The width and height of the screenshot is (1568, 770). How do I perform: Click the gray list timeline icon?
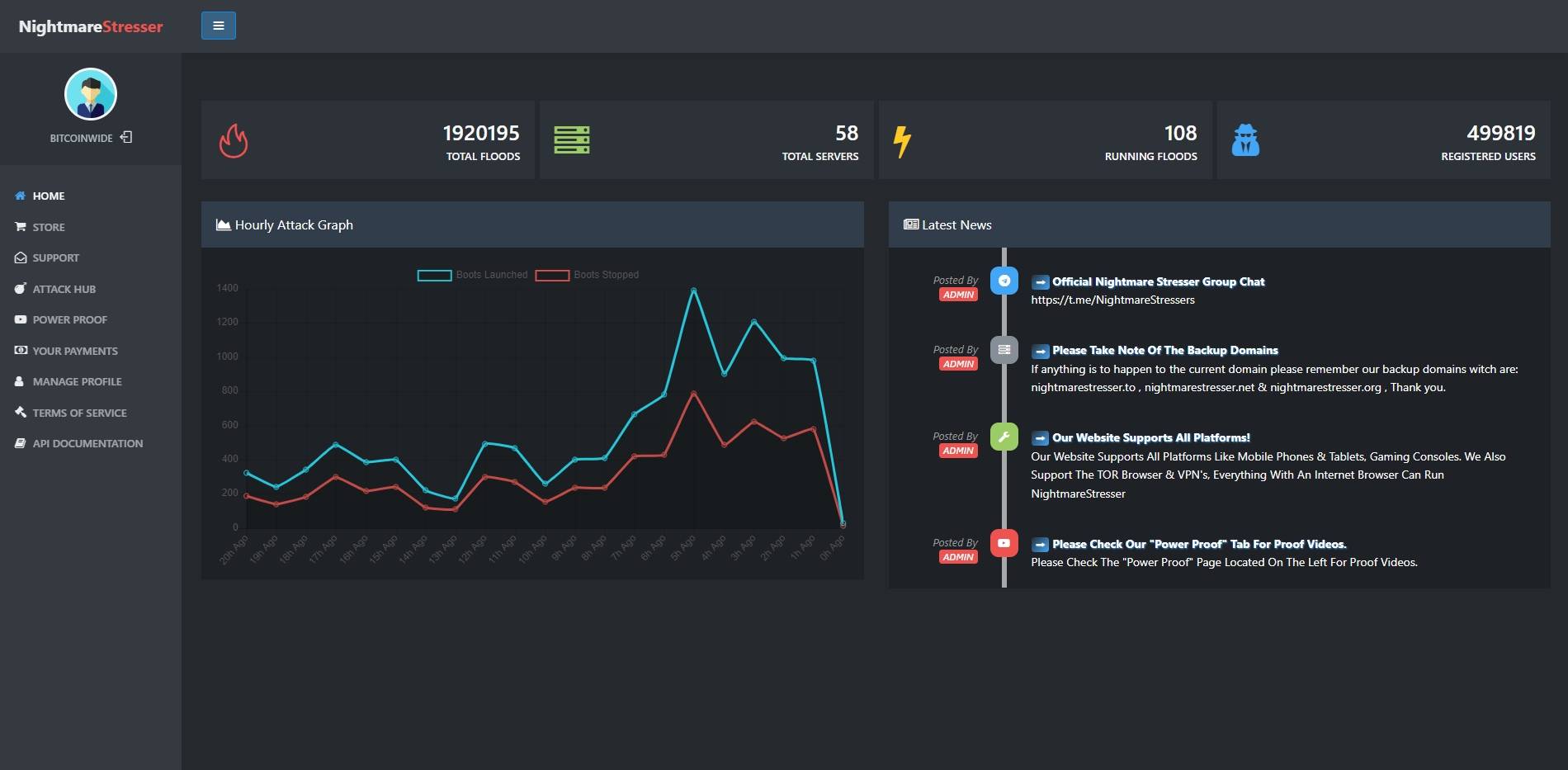point(1004,350)
